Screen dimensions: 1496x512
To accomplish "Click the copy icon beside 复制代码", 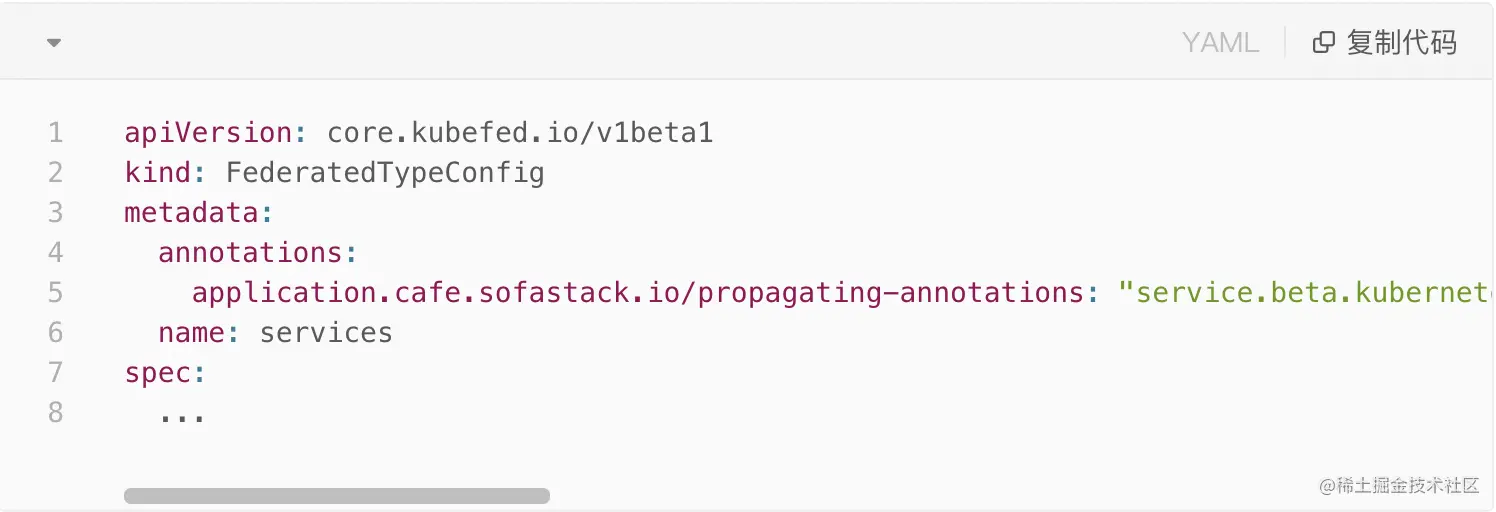I will [1323, 42].
